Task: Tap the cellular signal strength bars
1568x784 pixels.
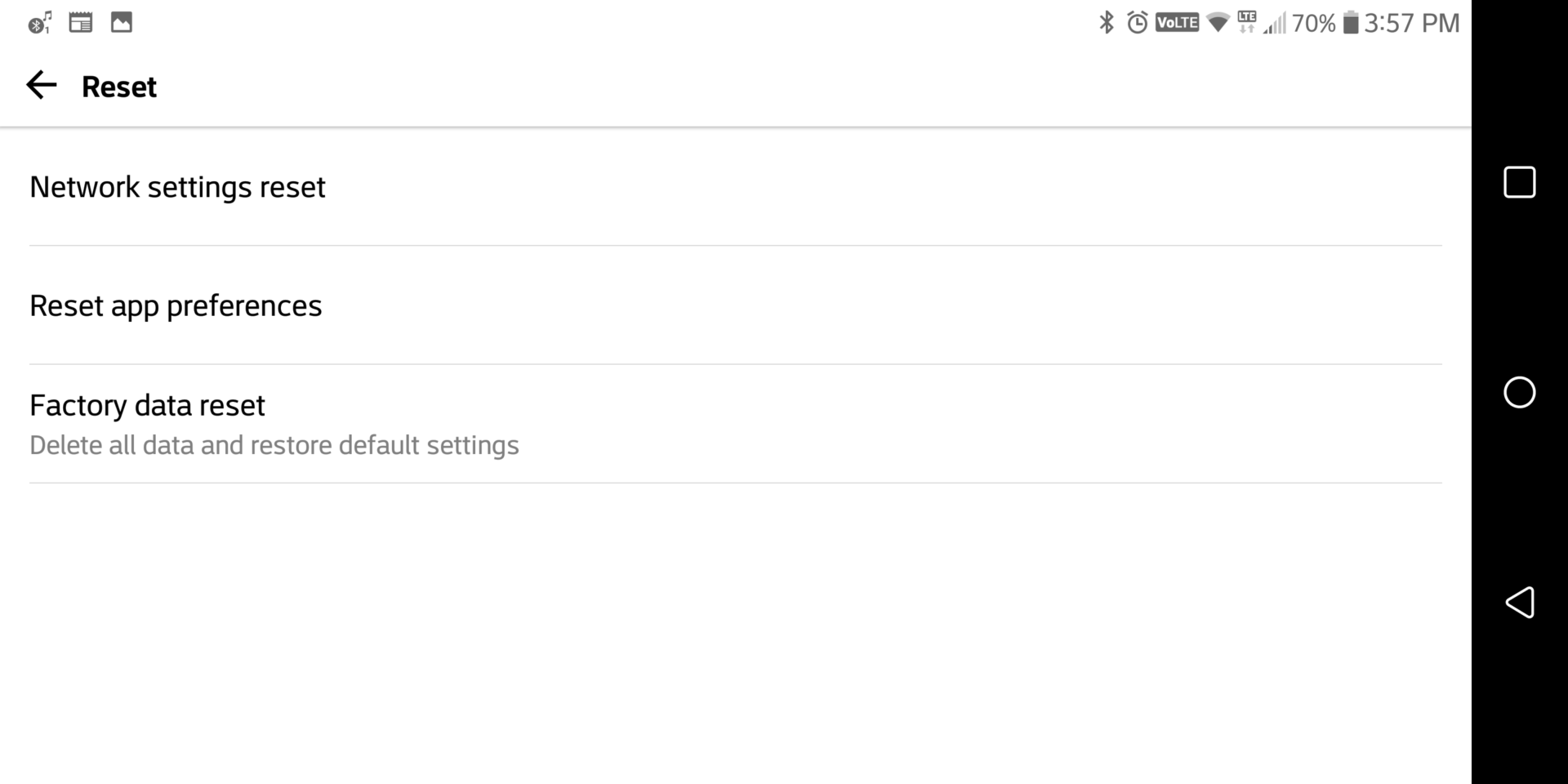Action: pos(1274,24)
